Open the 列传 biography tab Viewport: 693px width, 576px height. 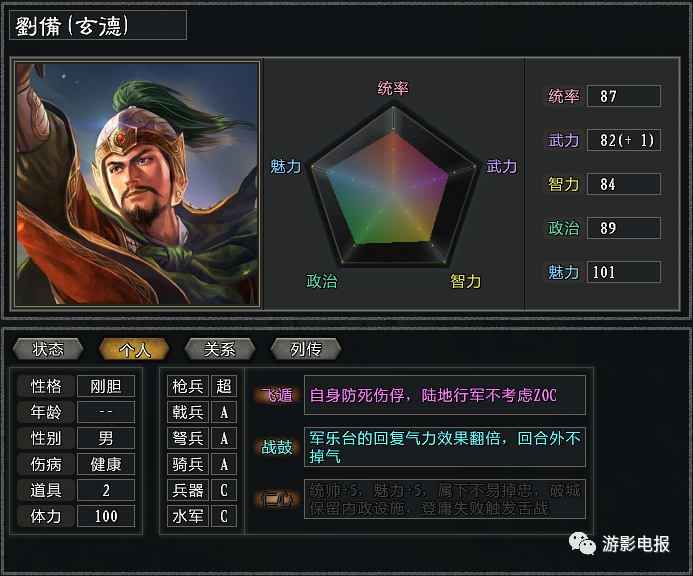306,349
